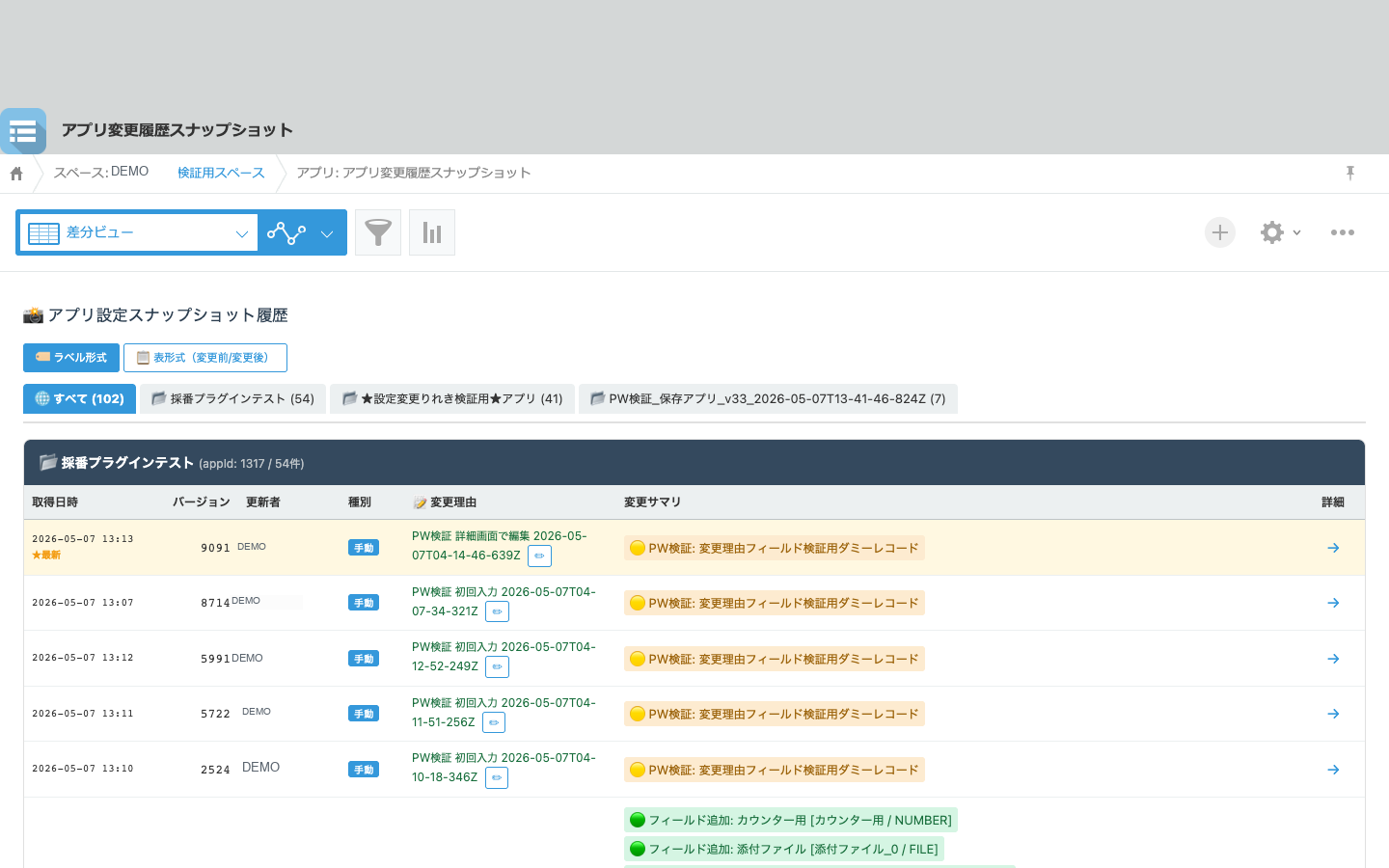
Task: Switch to ラベル形式 display mode
Action: pyautogui.click(x=71, y=358)
